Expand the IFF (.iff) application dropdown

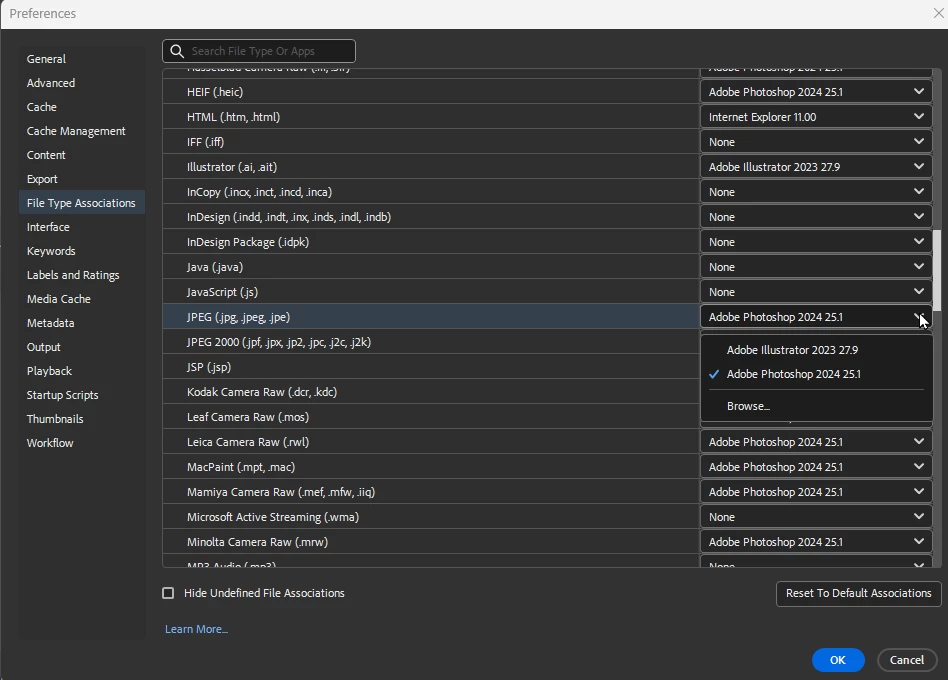(x=816, y=142)
